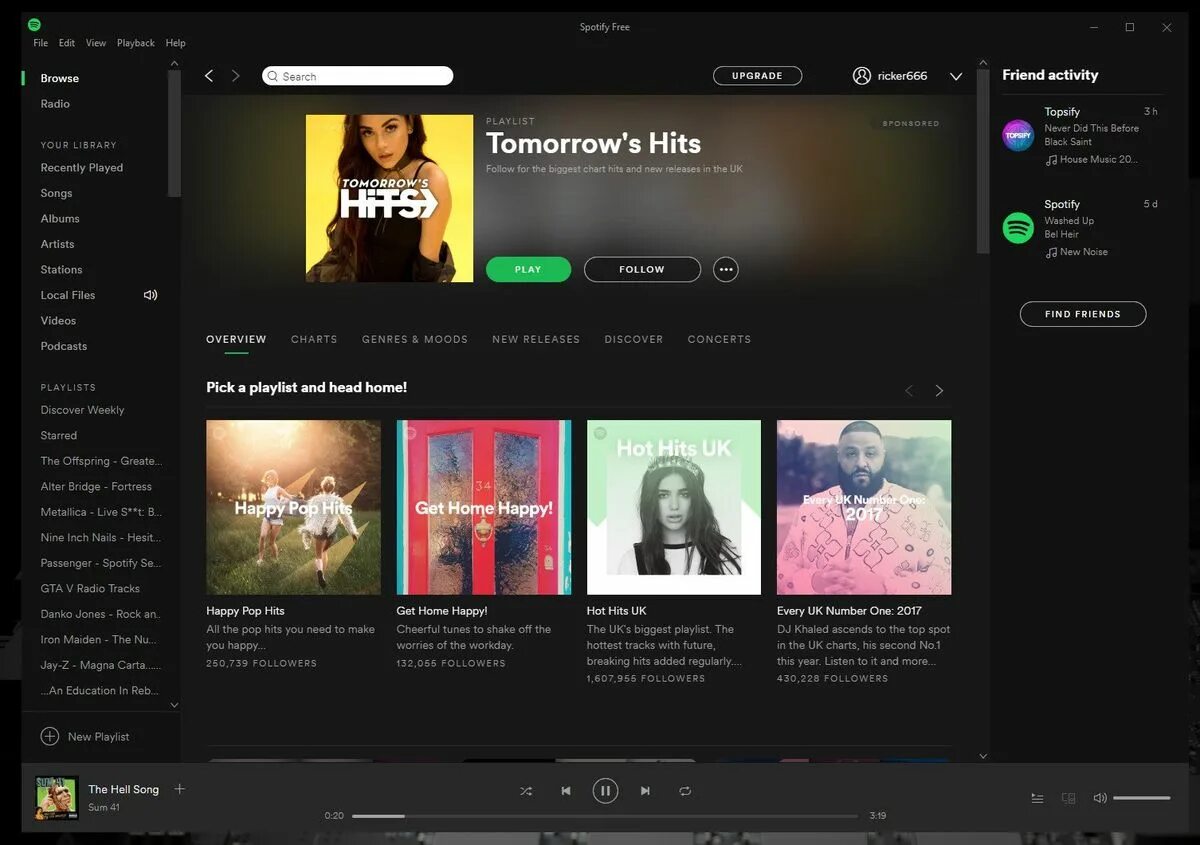Open the Get Home Happy! cover

click(x=484, y=507)
